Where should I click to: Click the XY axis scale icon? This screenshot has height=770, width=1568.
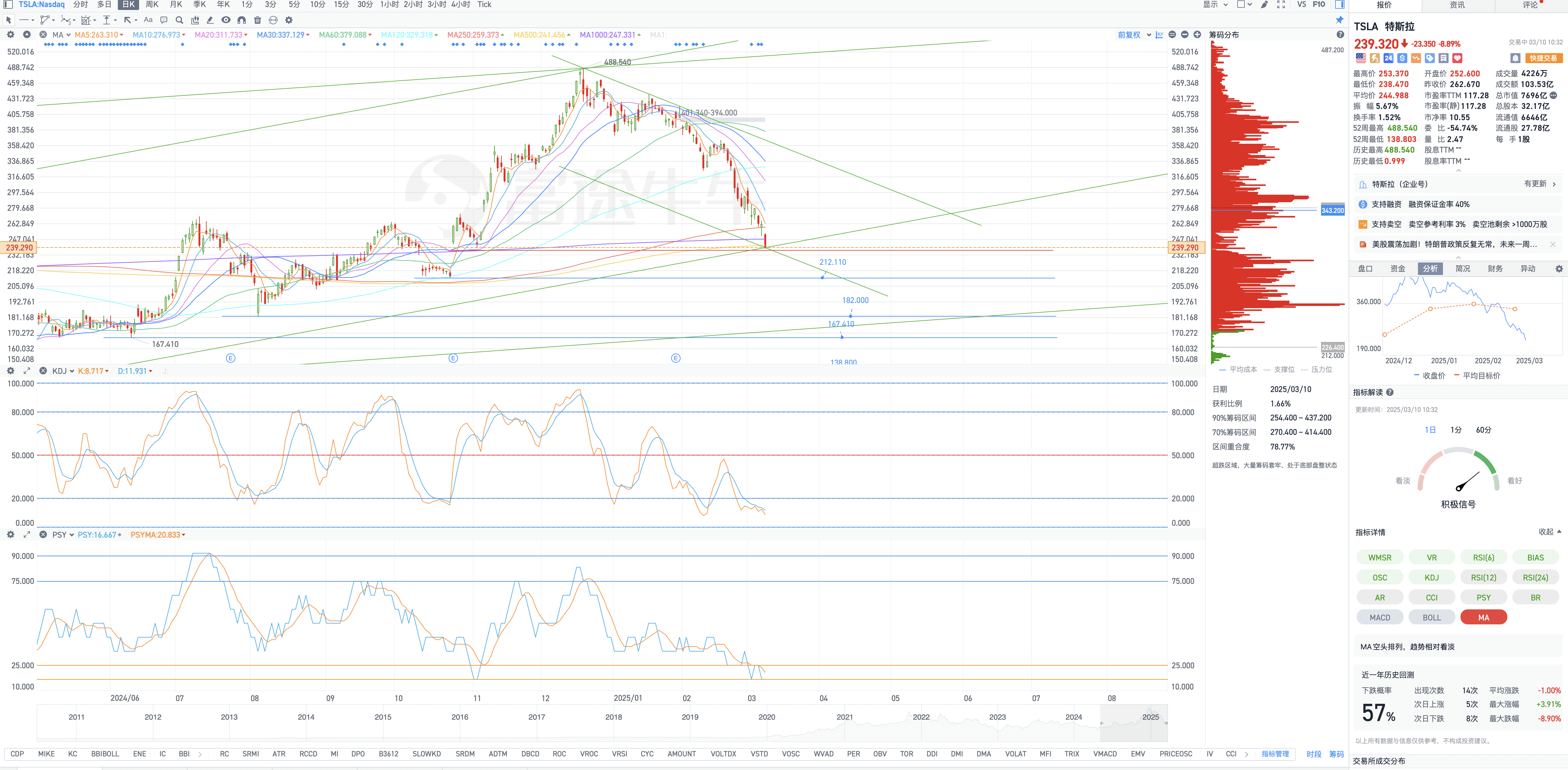pos(1159,35)
